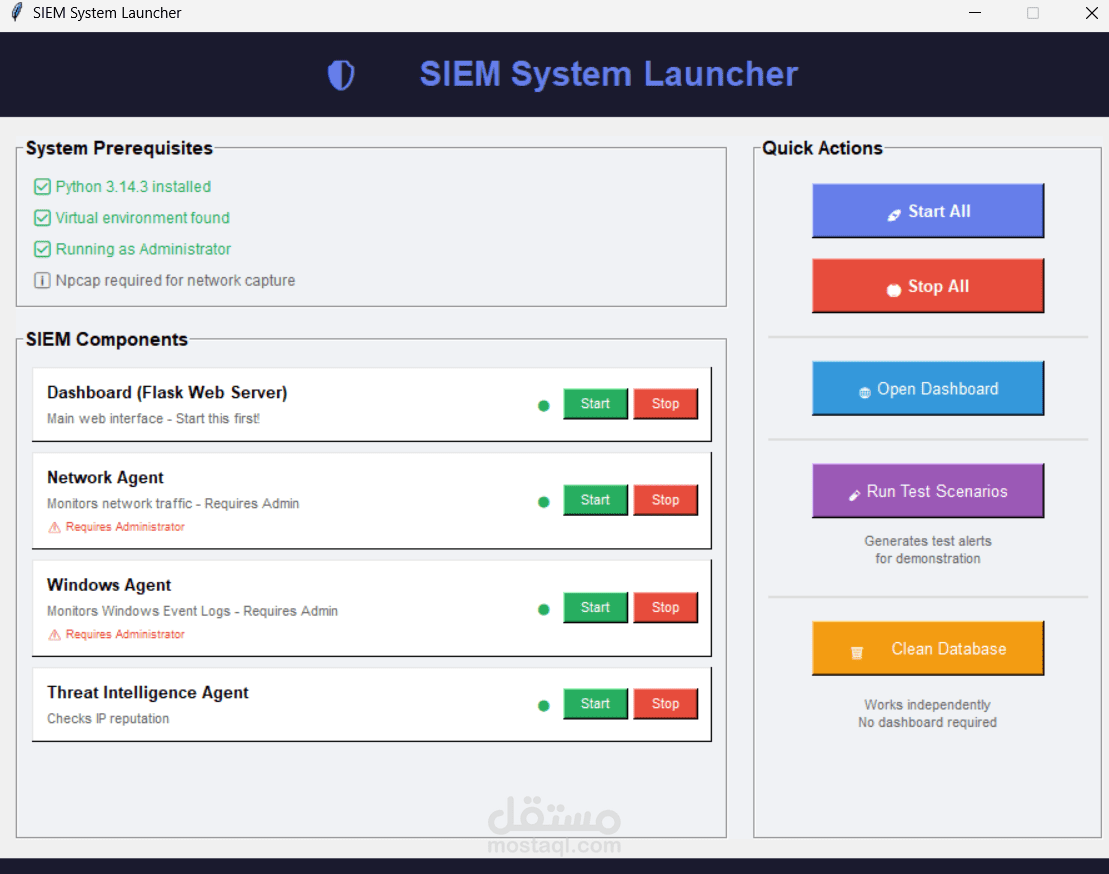The height and width of the screenshot is (874, 1109).
Task: Click the trash icon on Clean Database
Action: point(857,652)
